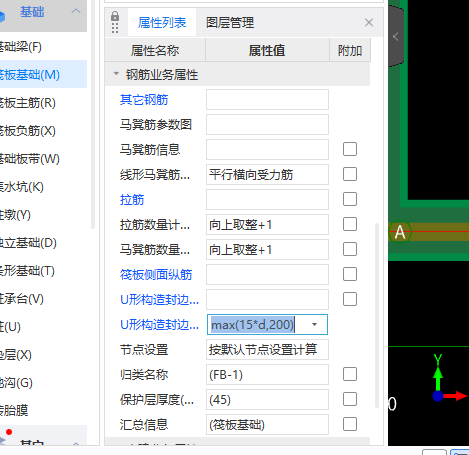Click the 筏板侧面纵筋 value field
This screenshot has height=455, width=469.
click(267, 274)
